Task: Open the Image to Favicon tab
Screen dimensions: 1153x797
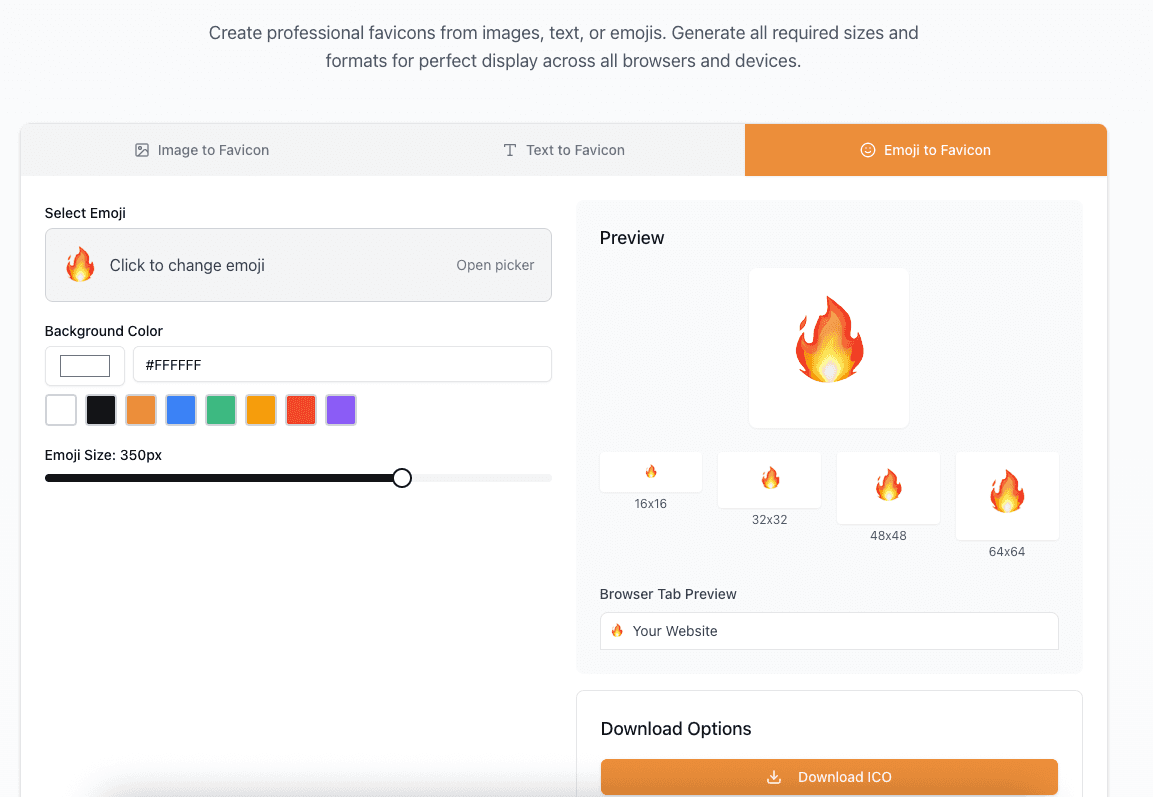Action: tap(202, 150)
